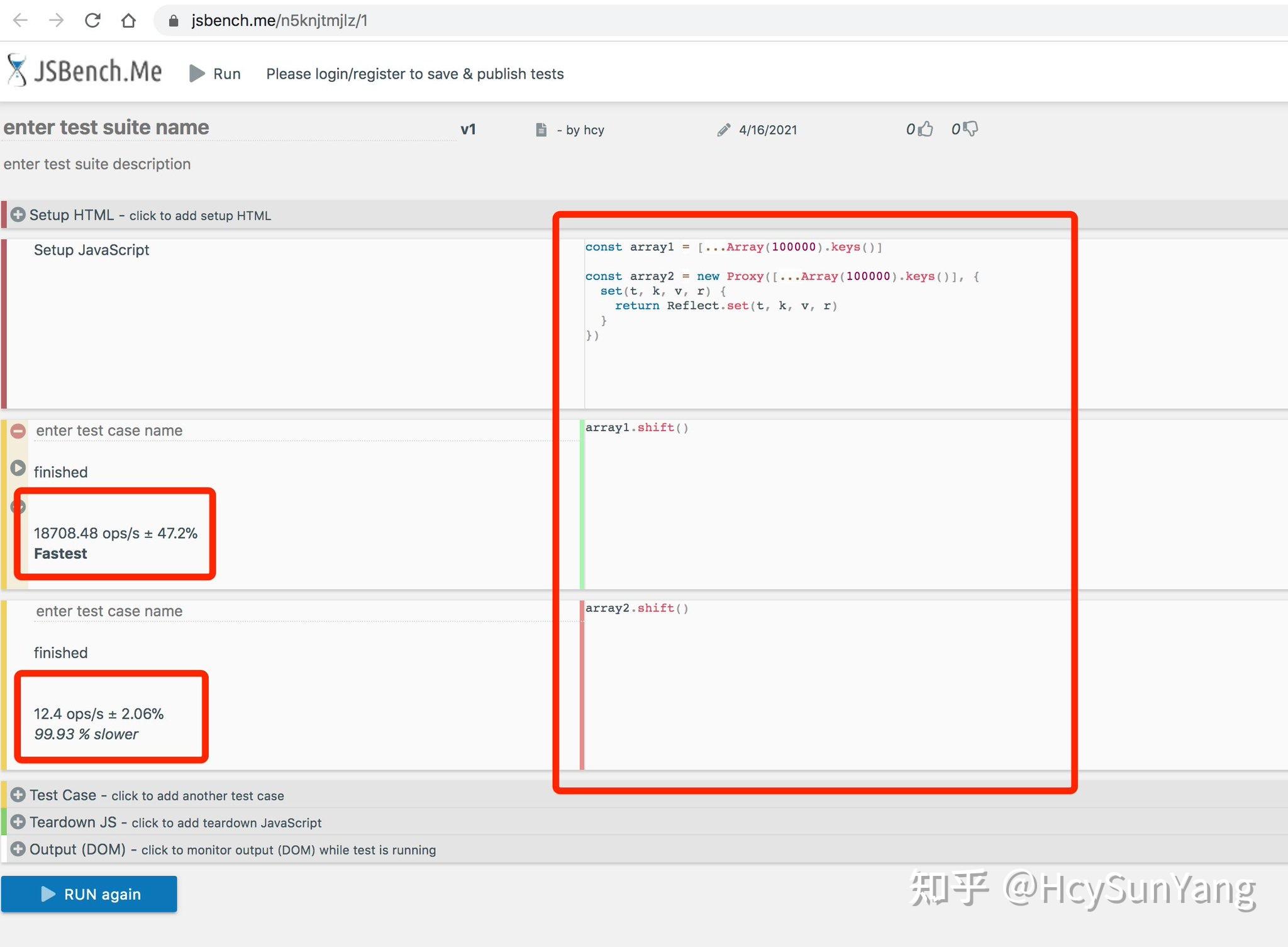This screenshot has width=1288, height=947.
Task: Click the document icon beside author
Action: coord(541,130)
